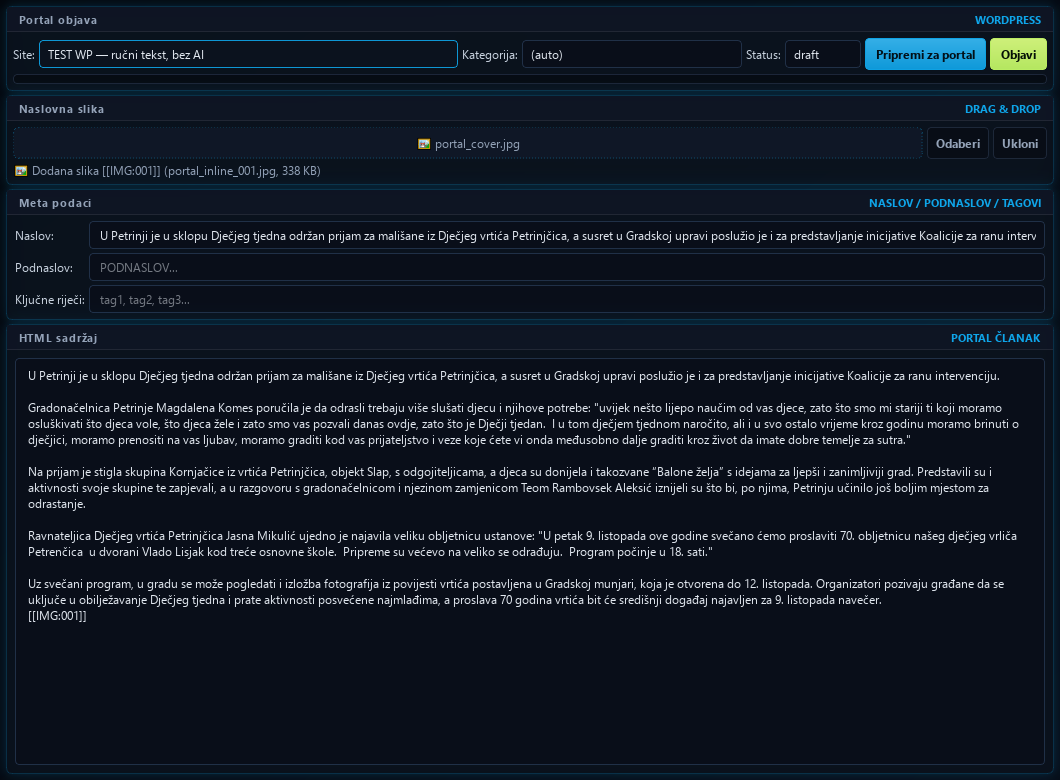The width and height of the screenshot is (1060, 780).
Task: Open the Kategorija (auto) dropdown
Action: click(x=631, y=55)
